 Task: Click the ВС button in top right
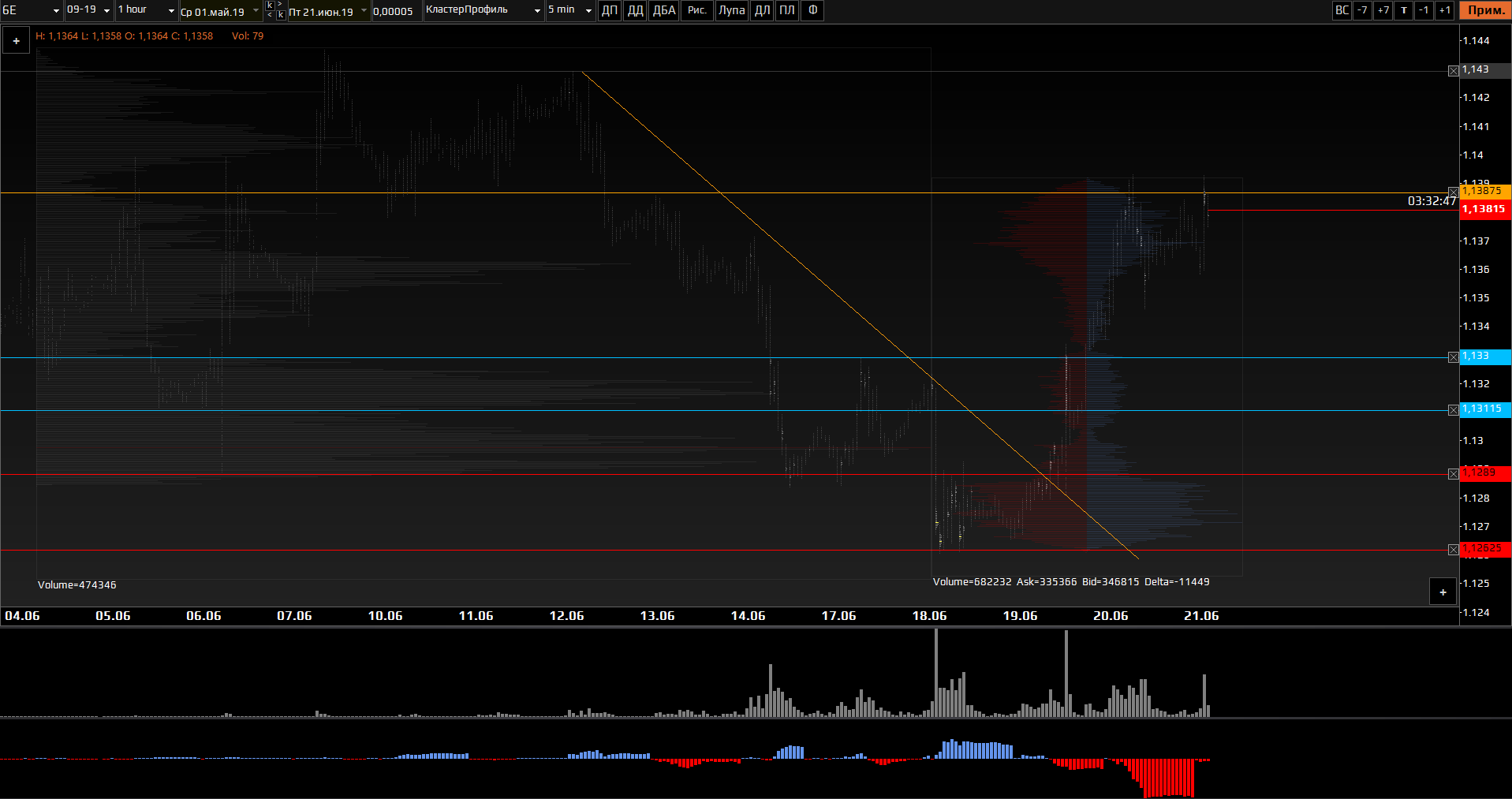(1342, 10)
